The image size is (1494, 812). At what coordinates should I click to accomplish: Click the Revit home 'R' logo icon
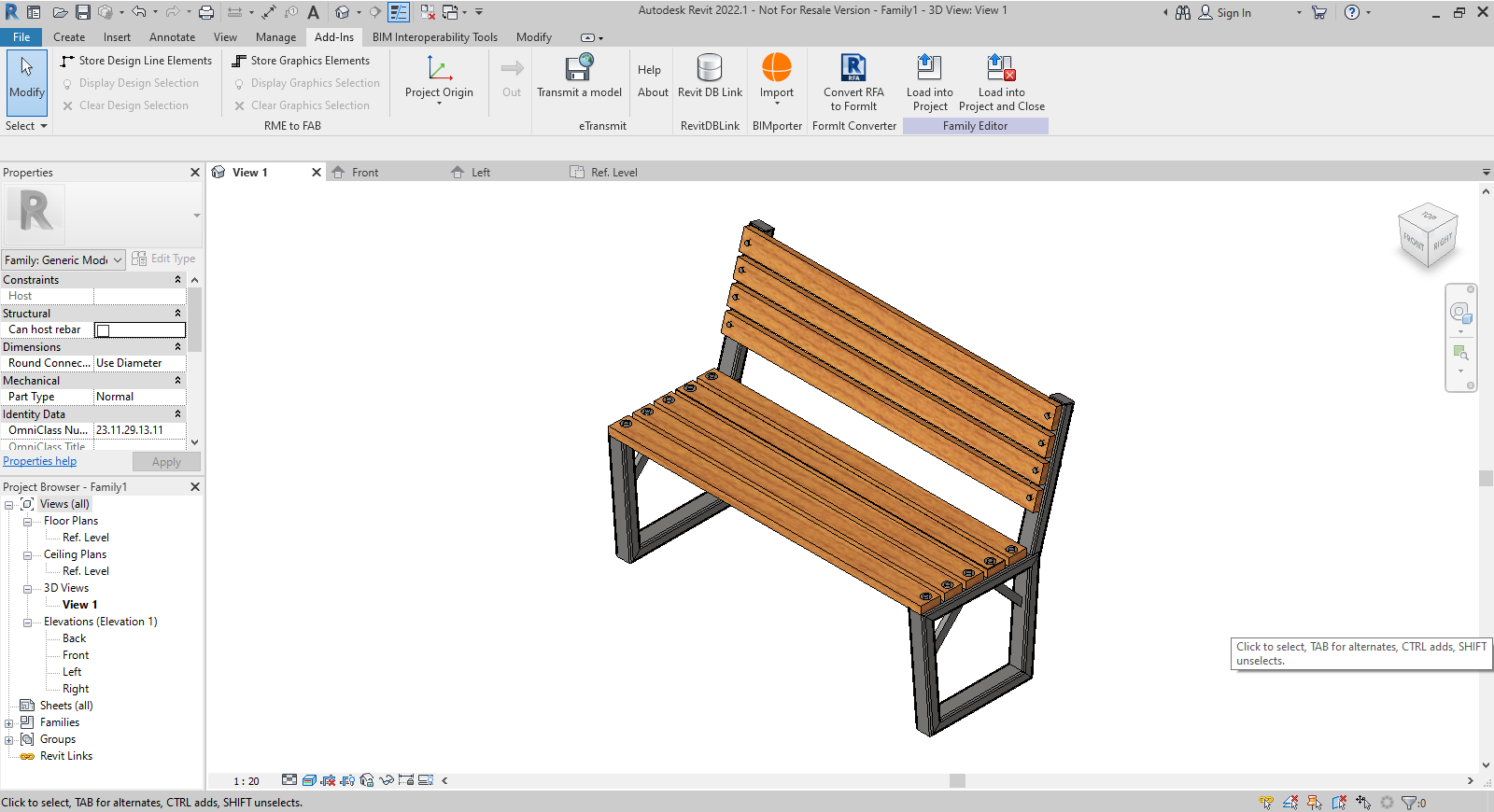point(12,12)
